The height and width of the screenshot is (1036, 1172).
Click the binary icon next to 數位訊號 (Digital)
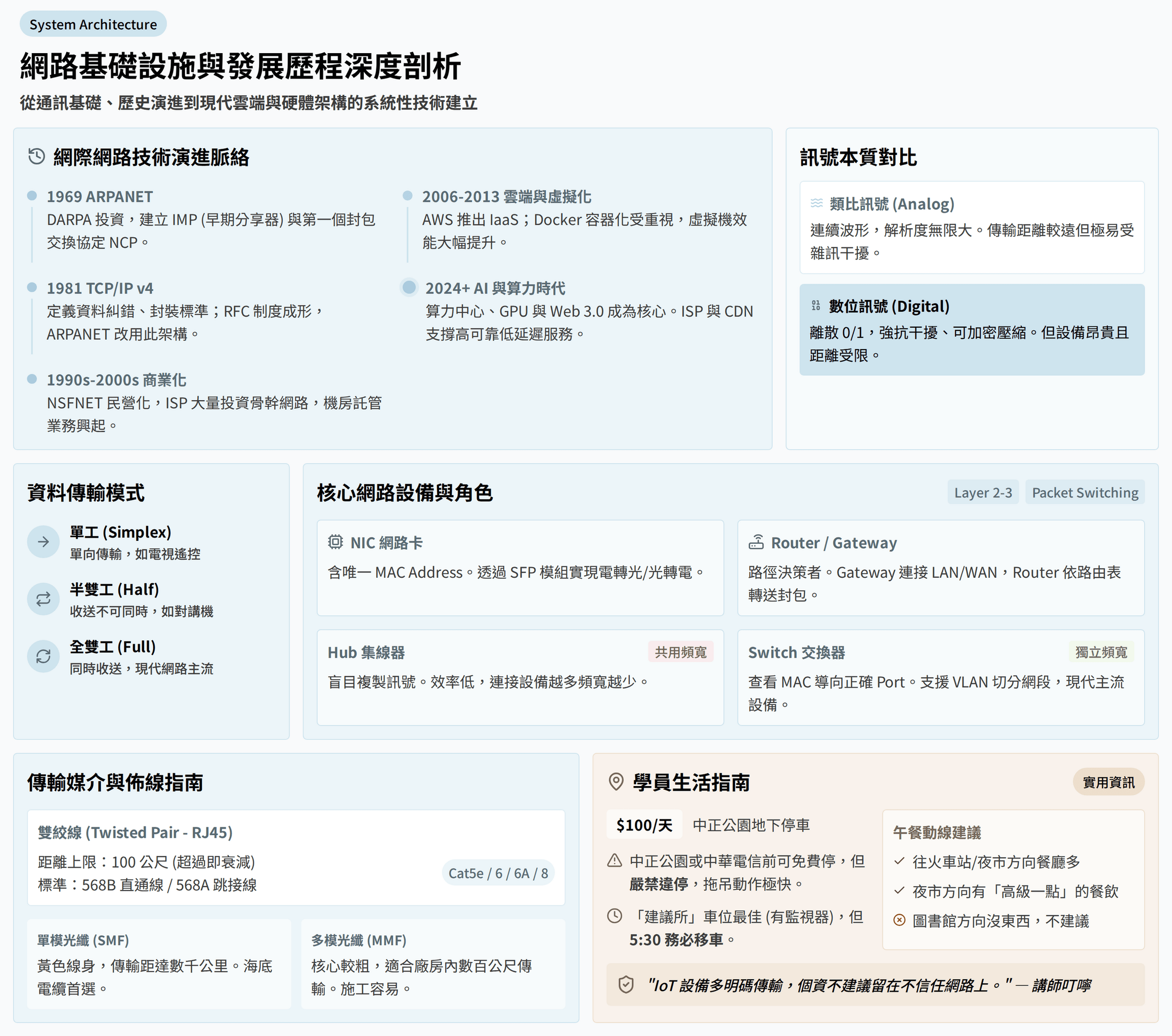816,306
